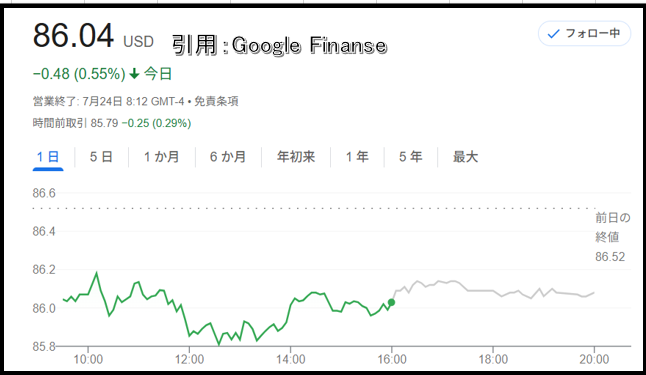646x375 pixels.
Task: Click the 86.04 price value
Action: tap(73, 35)
